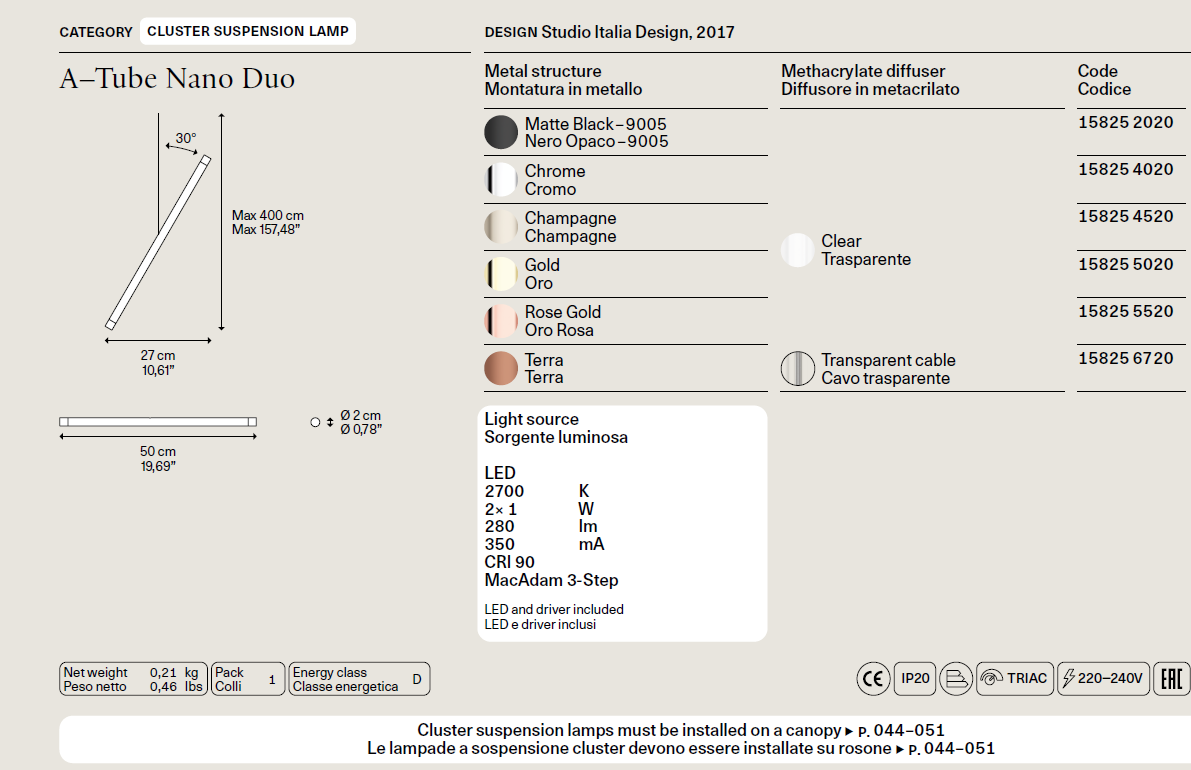Click code 15825 5020
Viewport: 1191px width, 770px height.
point(1126,264)
